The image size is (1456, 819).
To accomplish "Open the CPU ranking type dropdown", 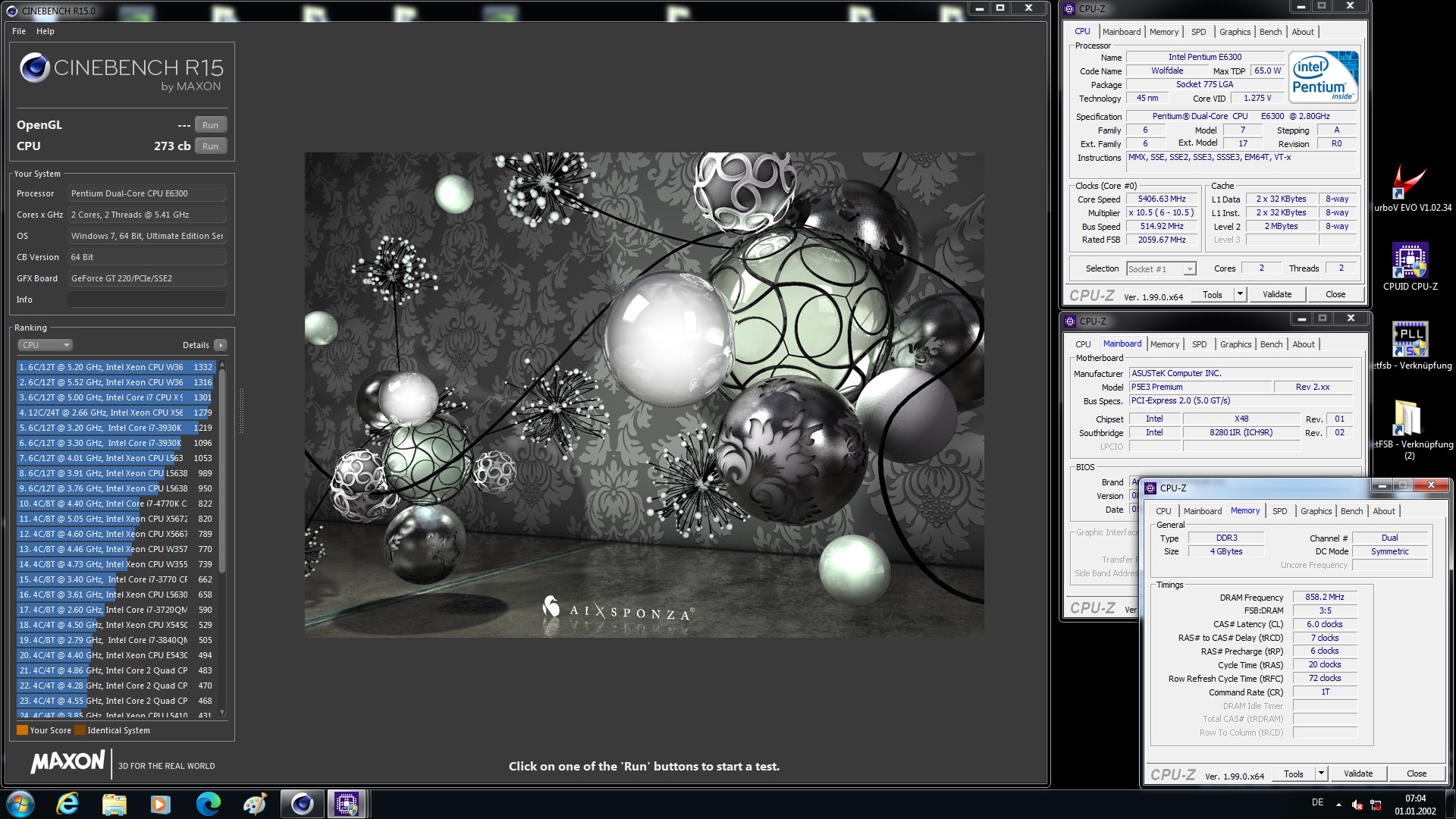I will tap(45, 345).
